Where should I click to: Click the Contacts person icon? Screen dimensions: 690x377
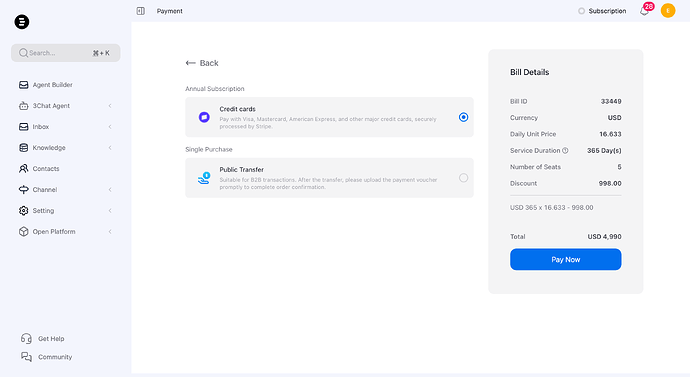pos(23,168)
